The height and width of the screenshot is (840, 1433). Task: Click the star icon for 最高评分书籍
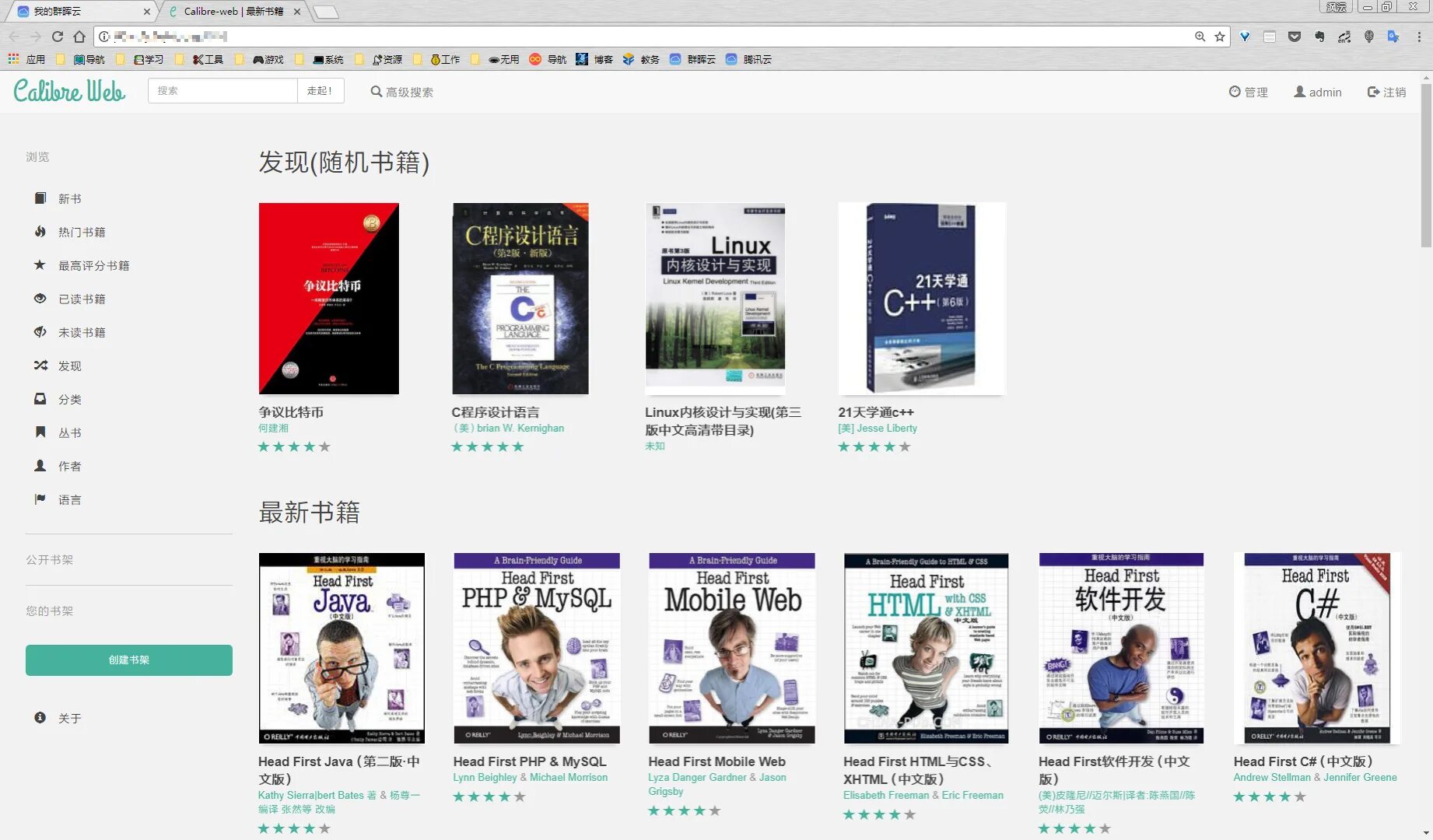point(40,265)
